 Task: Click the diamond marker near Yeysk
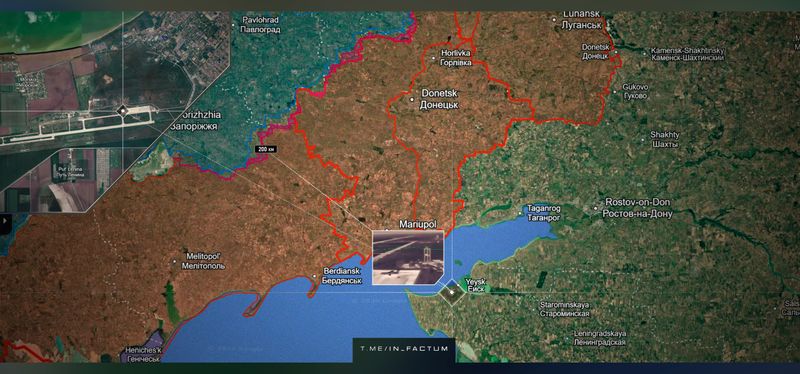pyautogui.click(x=452, y=292)
